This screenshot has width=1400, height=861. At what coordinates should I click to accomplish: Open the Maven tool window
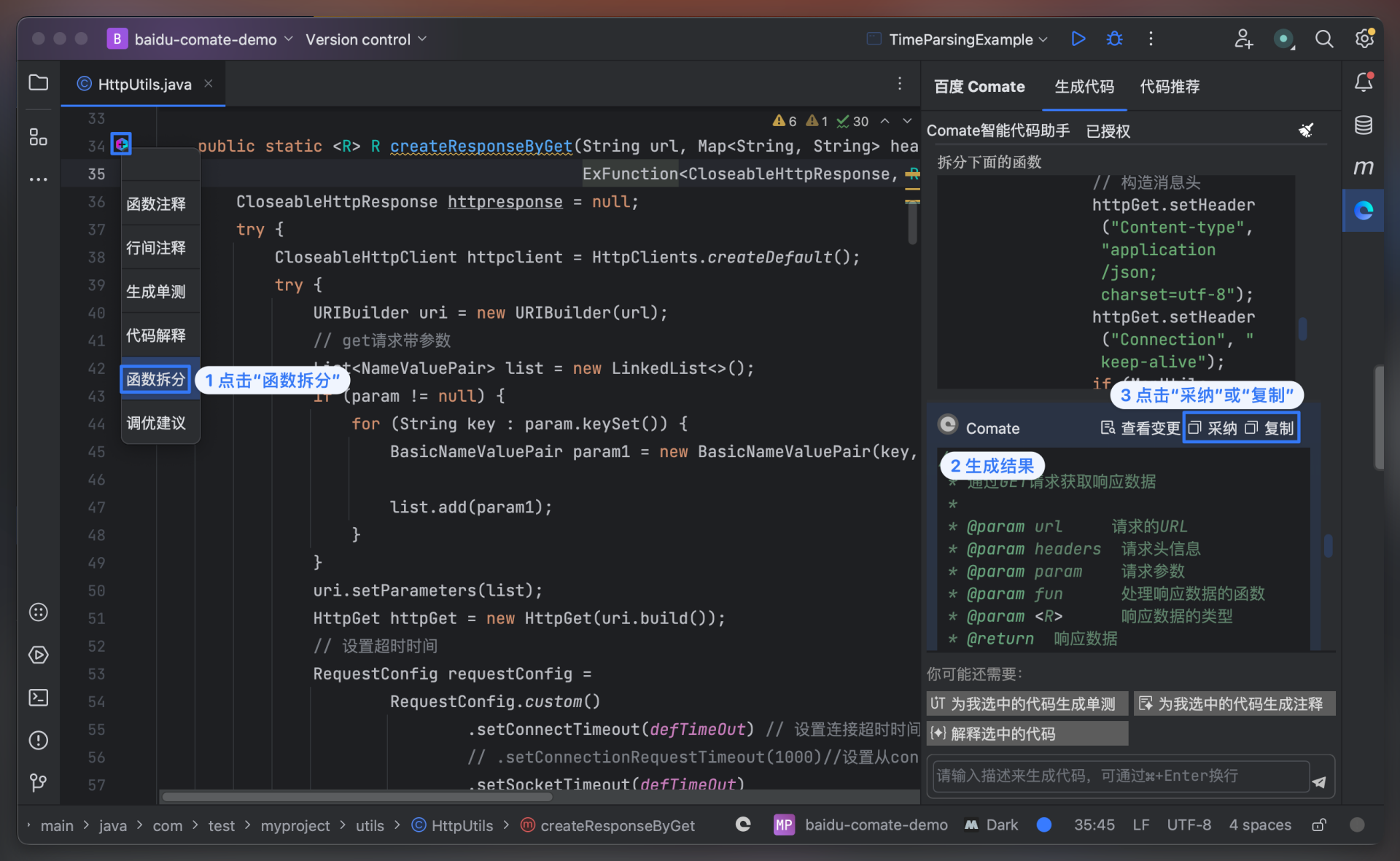coord(1363,168)
